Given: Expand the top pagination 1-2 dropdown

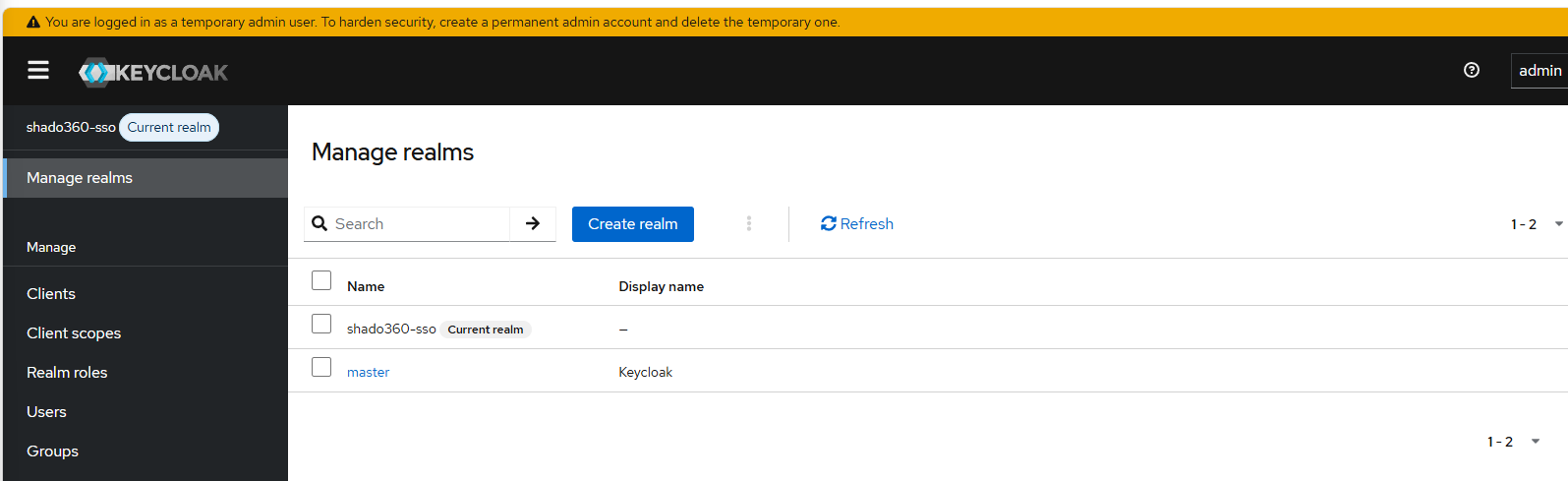Looking at the screenshot, I should pyautogui.click(x=1537, y=224).
